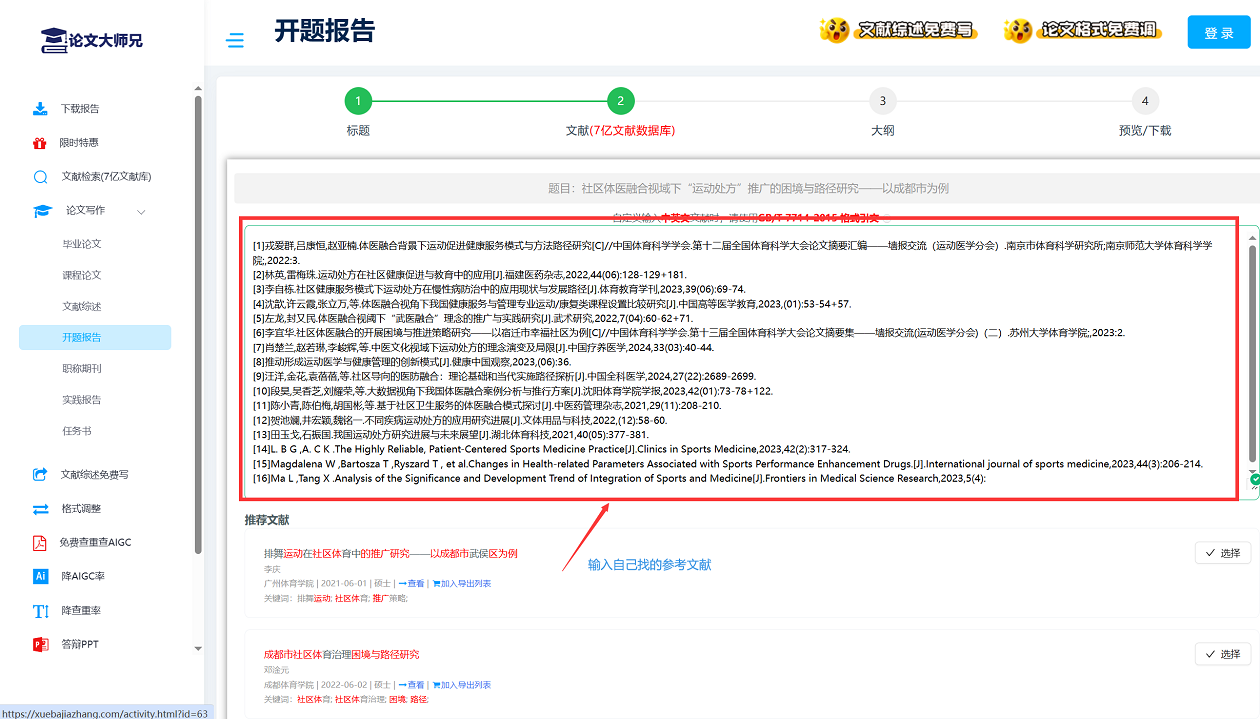Click the 免费查重查AIGC PDF icon

coord(41,543)
